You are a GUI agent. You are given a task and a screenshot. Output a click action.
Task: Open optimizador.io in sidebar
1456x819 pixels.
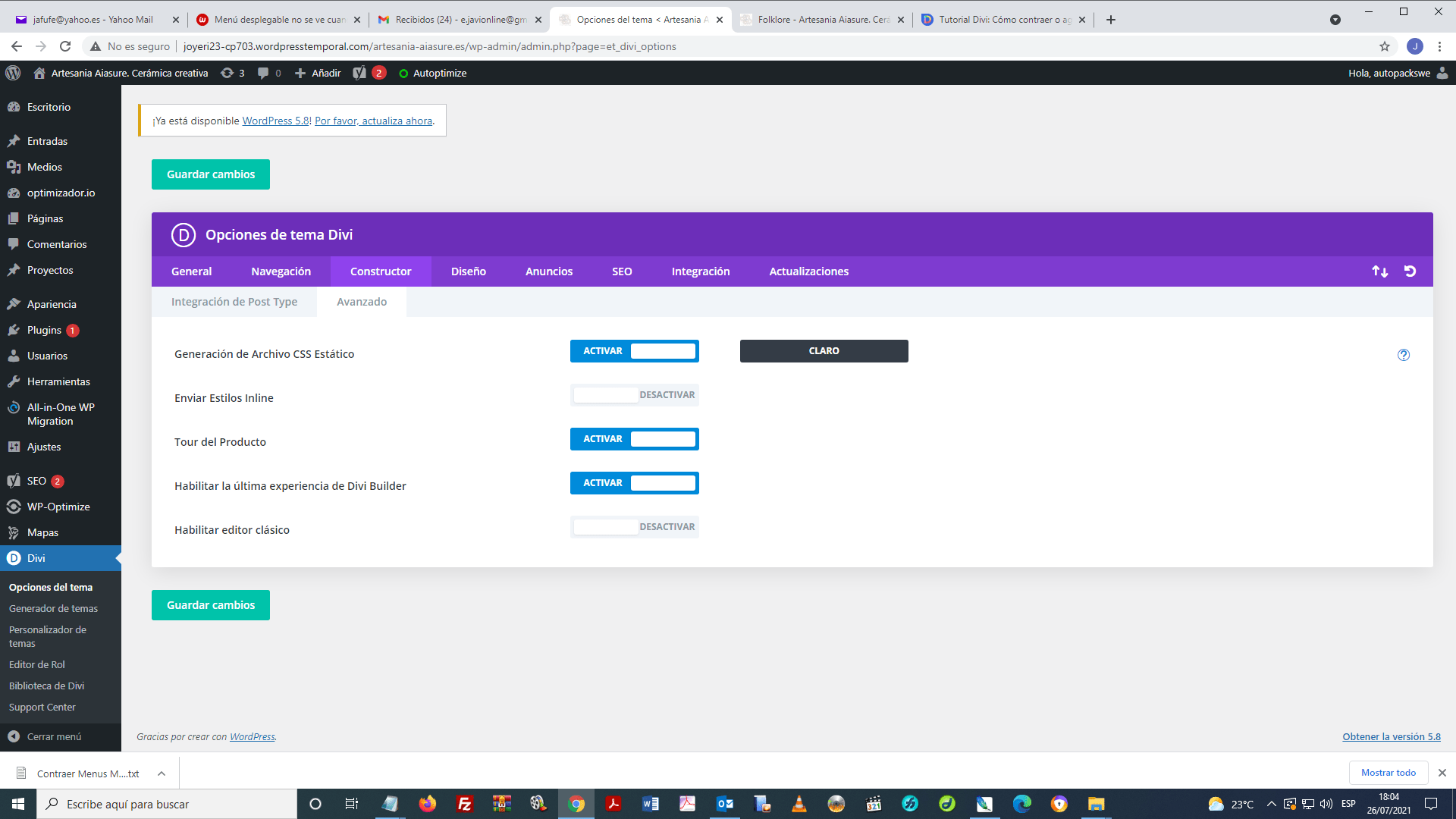pos(61,193)
